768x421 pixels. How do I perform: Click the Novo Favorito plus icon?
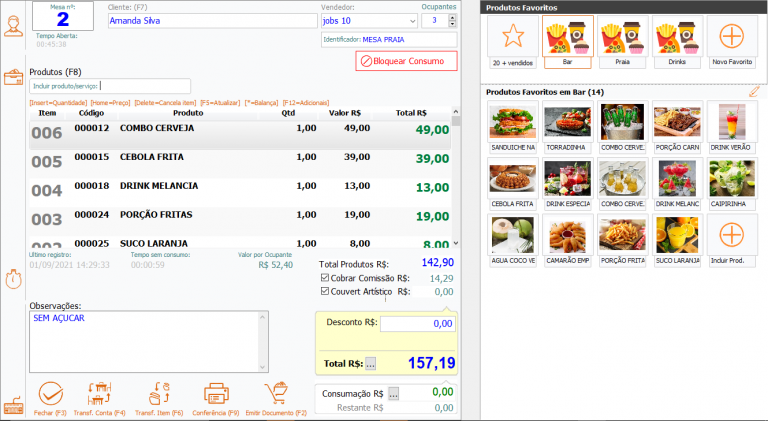tap(732, 38)
